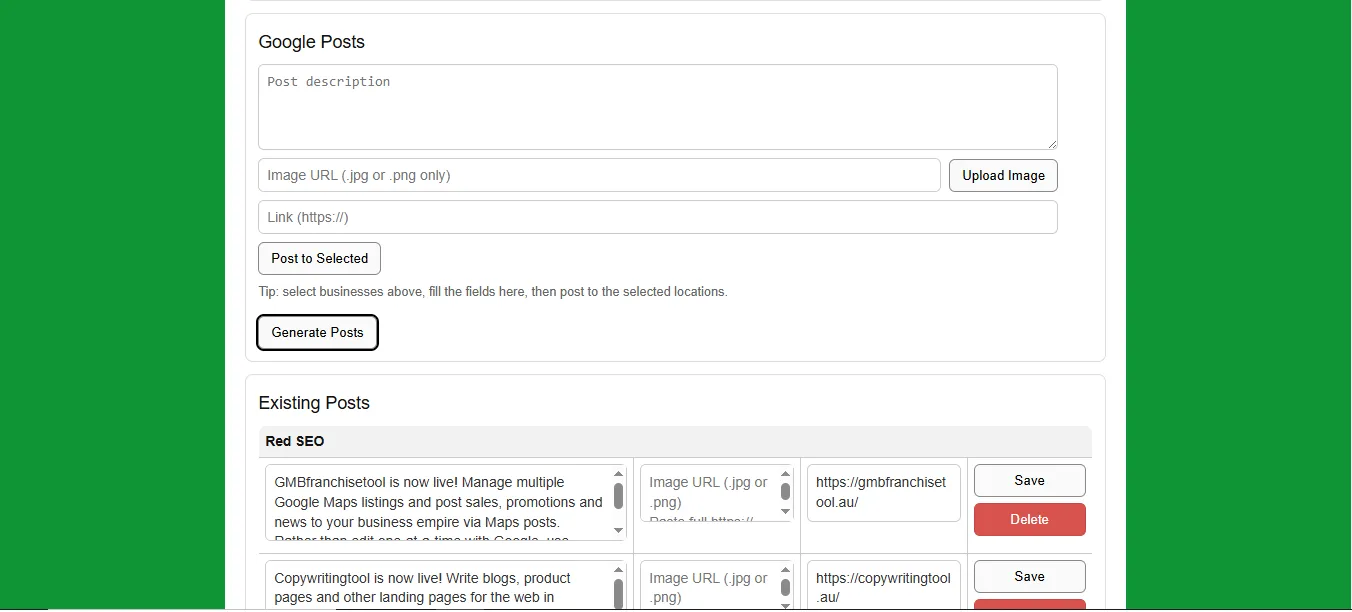The height and width of the screenshot is (612, 1352).
Task: Delete the GMBfranchisetool post
Action: 1029,519
